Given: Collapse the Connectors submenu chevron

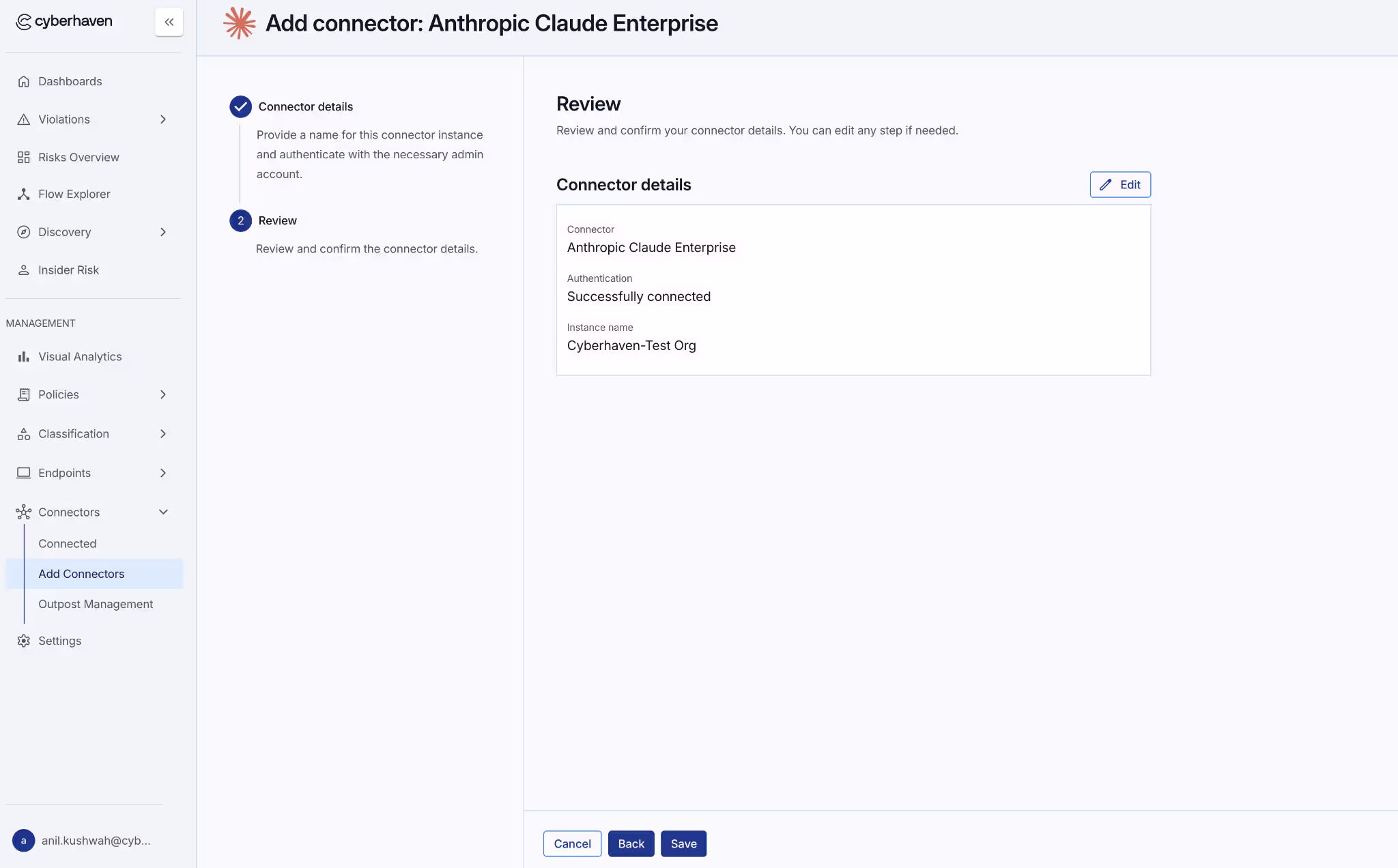Looking at the screenshot, I should [163, 512].
